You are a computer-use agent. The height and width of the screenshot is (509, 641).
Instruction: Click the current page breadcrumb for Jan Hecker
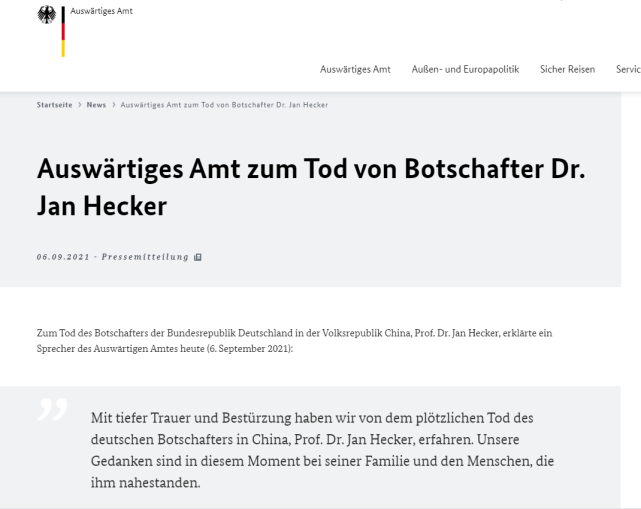click(224, 105)
